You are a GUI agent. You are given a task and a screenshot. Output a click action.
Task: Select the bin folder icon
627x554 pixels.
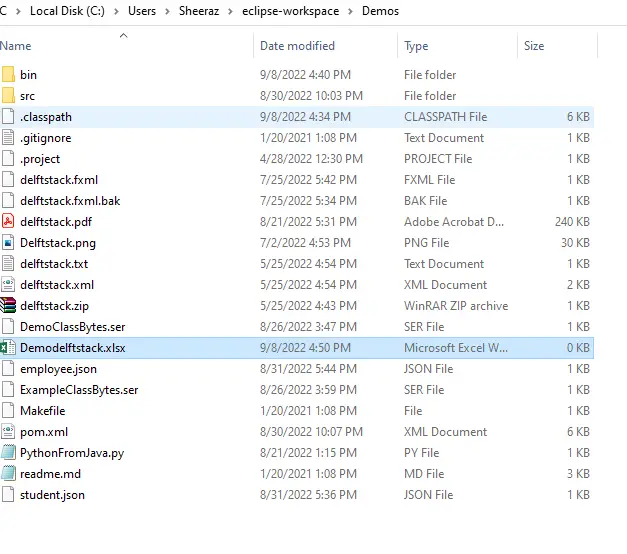(x=8, y=75)
